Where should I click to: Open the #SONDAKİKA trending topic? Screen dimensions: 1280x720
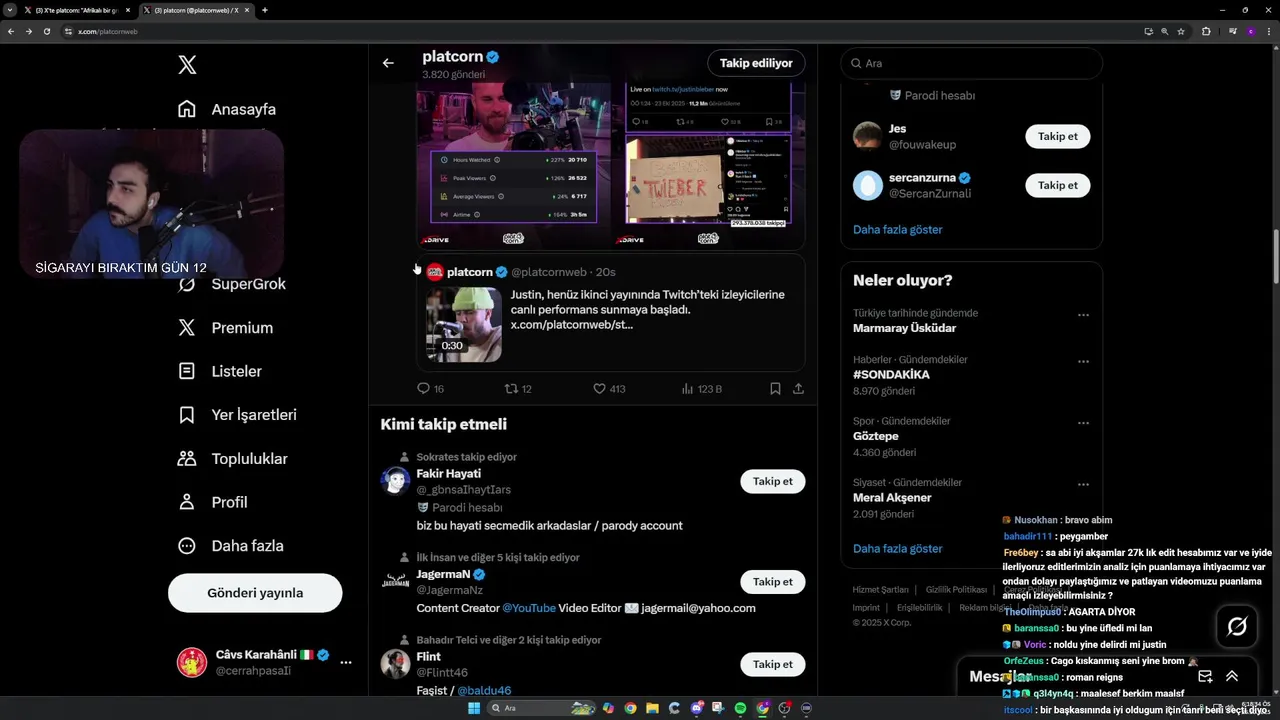pos(891,375)
